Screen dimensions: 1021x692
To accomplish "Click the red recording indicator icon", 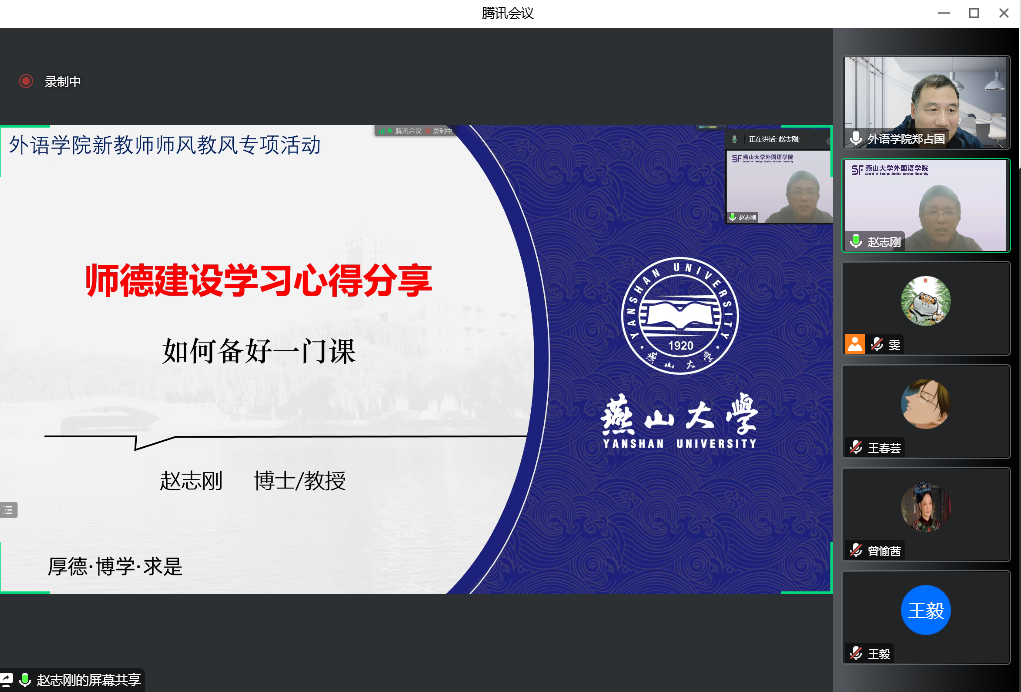I will (26, 82).
